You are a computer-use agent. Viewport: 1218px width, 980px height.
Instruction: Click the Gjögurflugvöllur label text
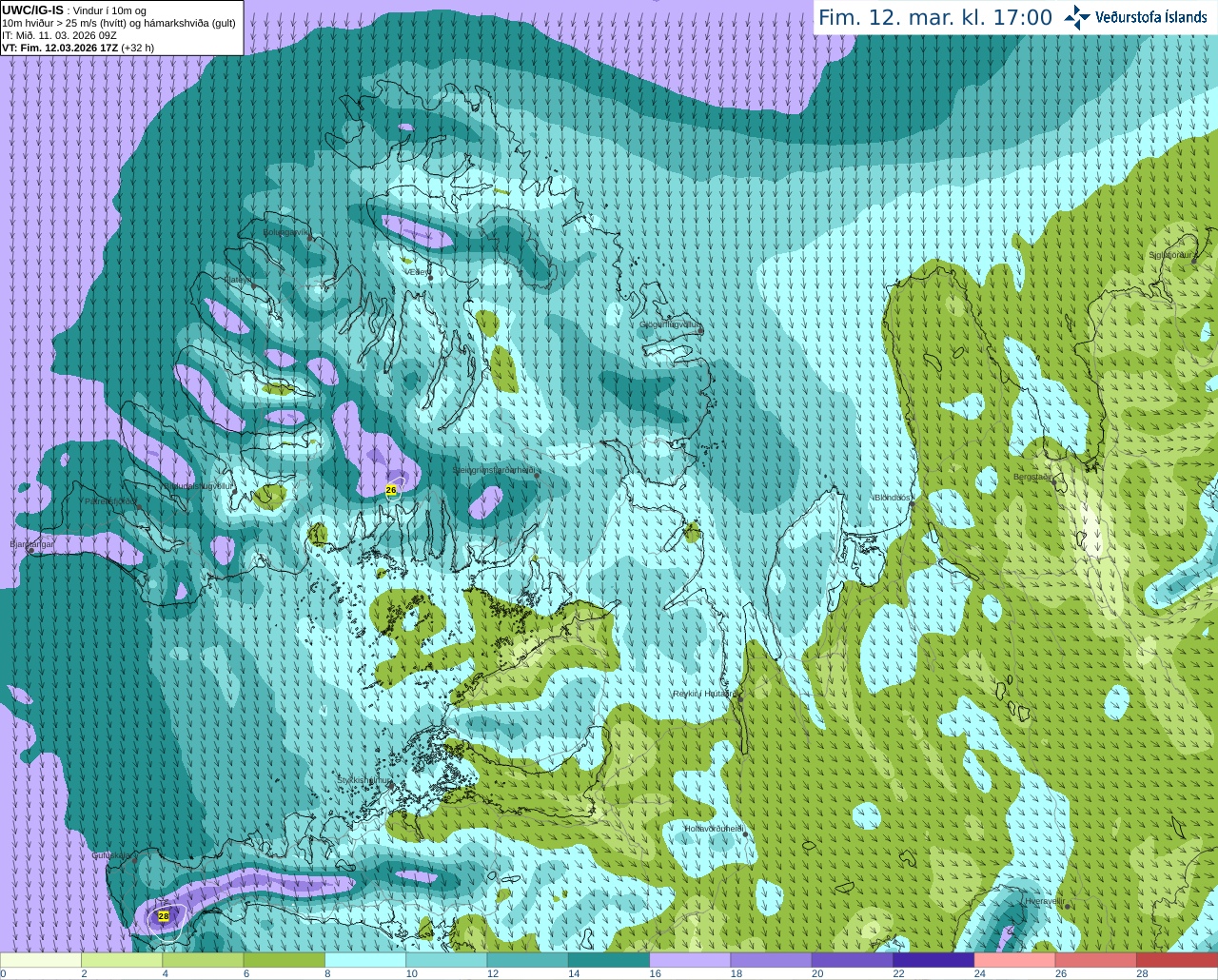click(x=670, y=325)
